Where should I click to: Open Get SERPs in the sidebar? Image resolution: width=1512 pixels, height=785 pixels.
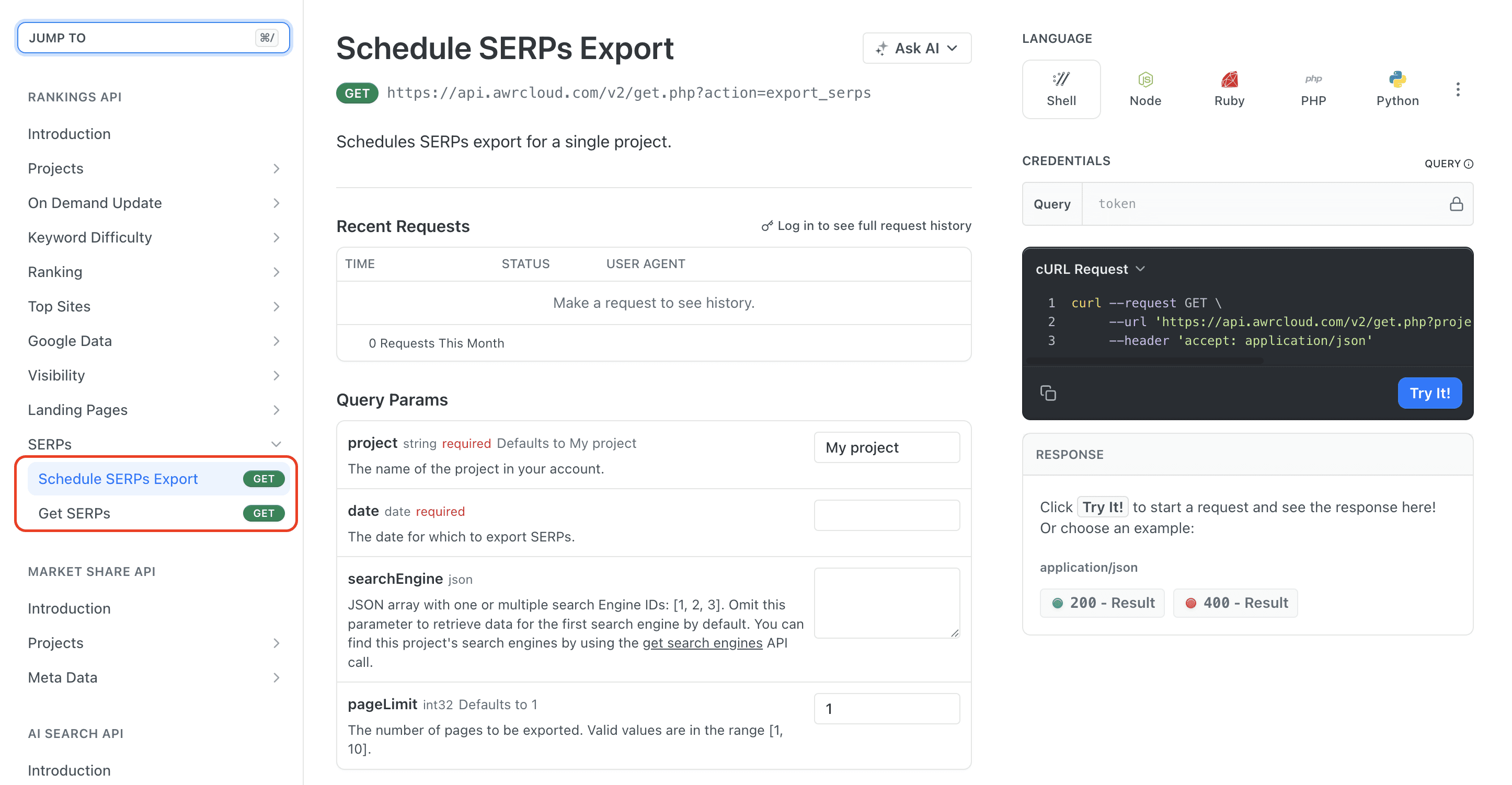74,513
